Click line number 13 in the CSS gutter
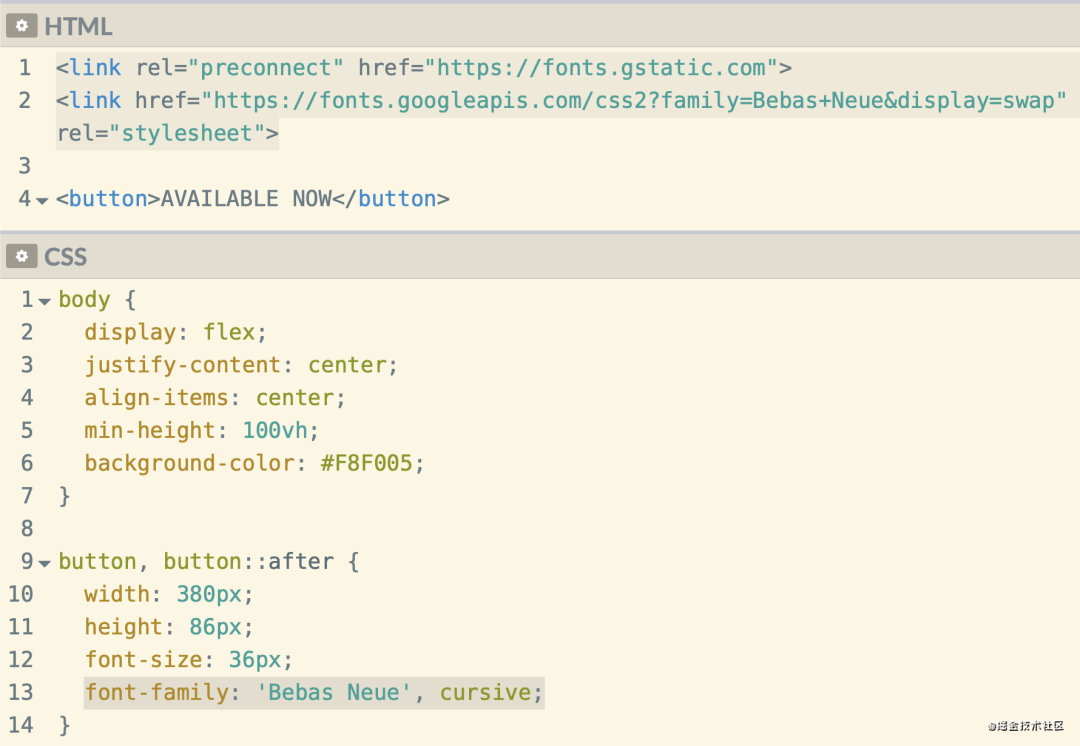This screenshot has height=746, width=1080. point(21,692)
